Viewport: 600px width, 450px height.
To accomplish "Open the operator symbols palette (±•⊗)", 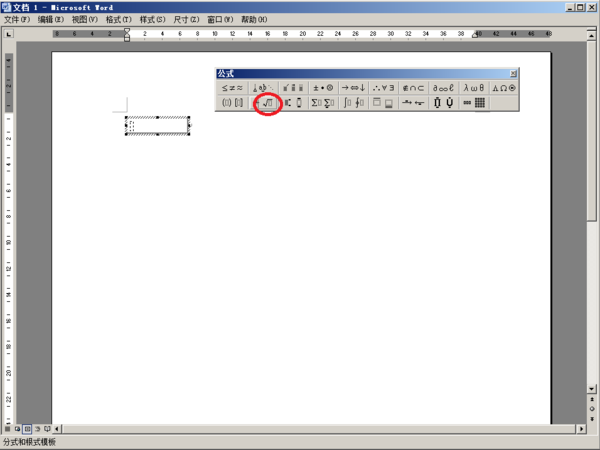I will click(323, 88).
